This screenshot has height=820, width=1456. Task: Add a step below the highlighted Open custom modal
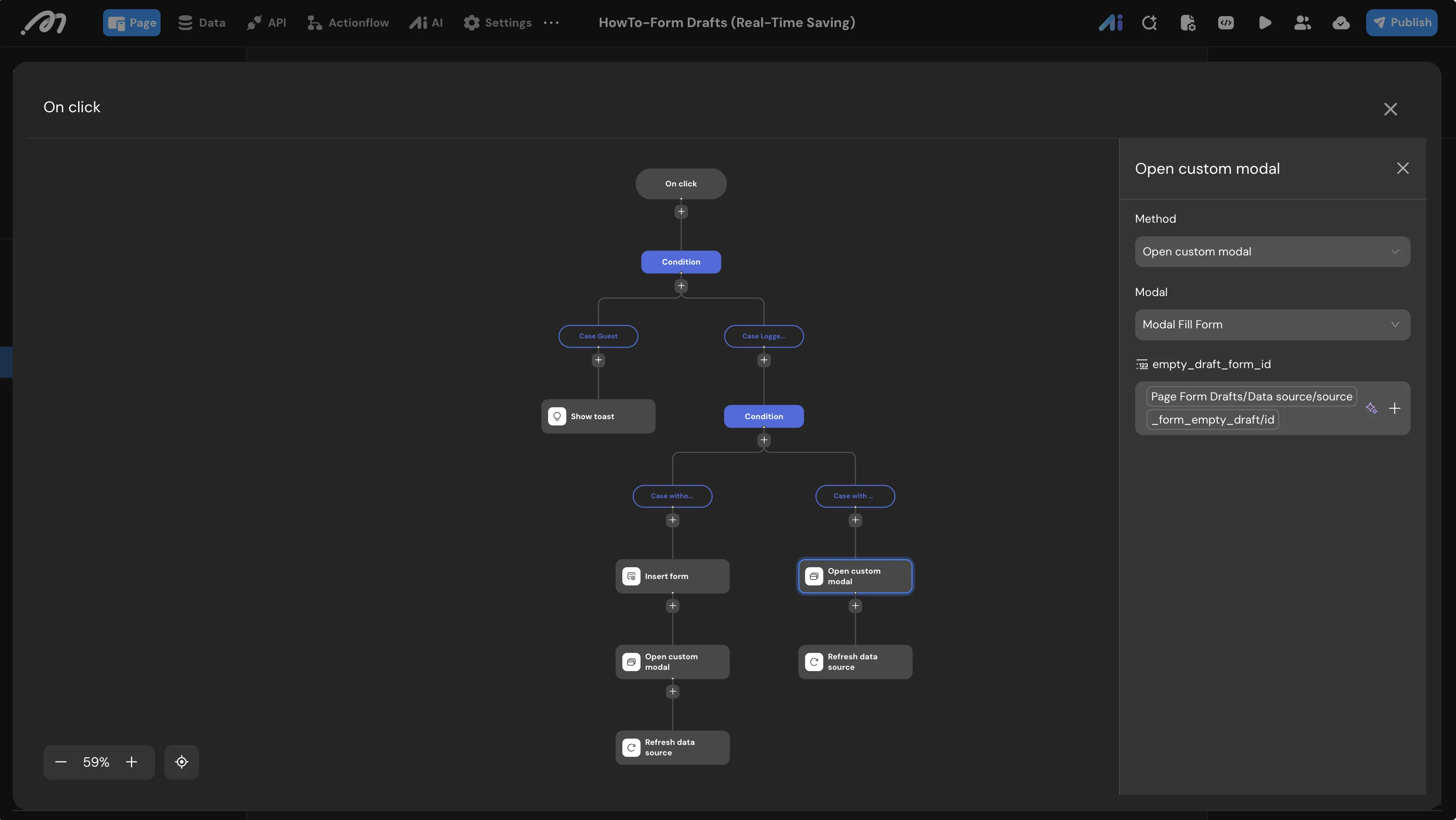[855, 606]
